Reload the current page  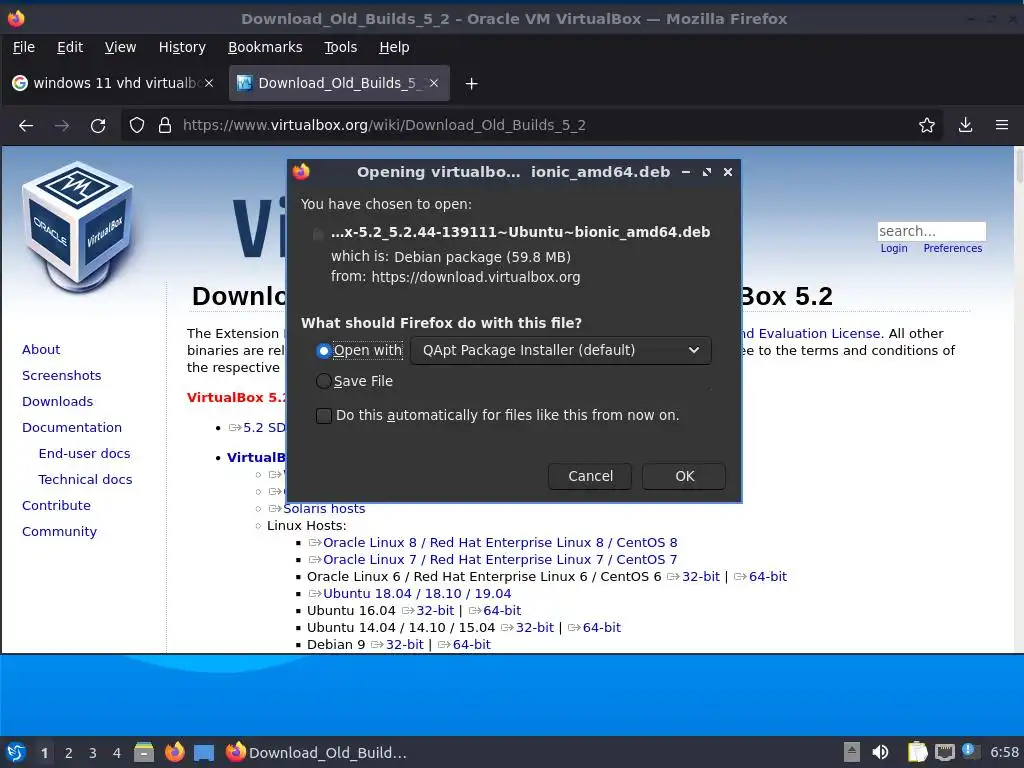(x=98, y=125)
